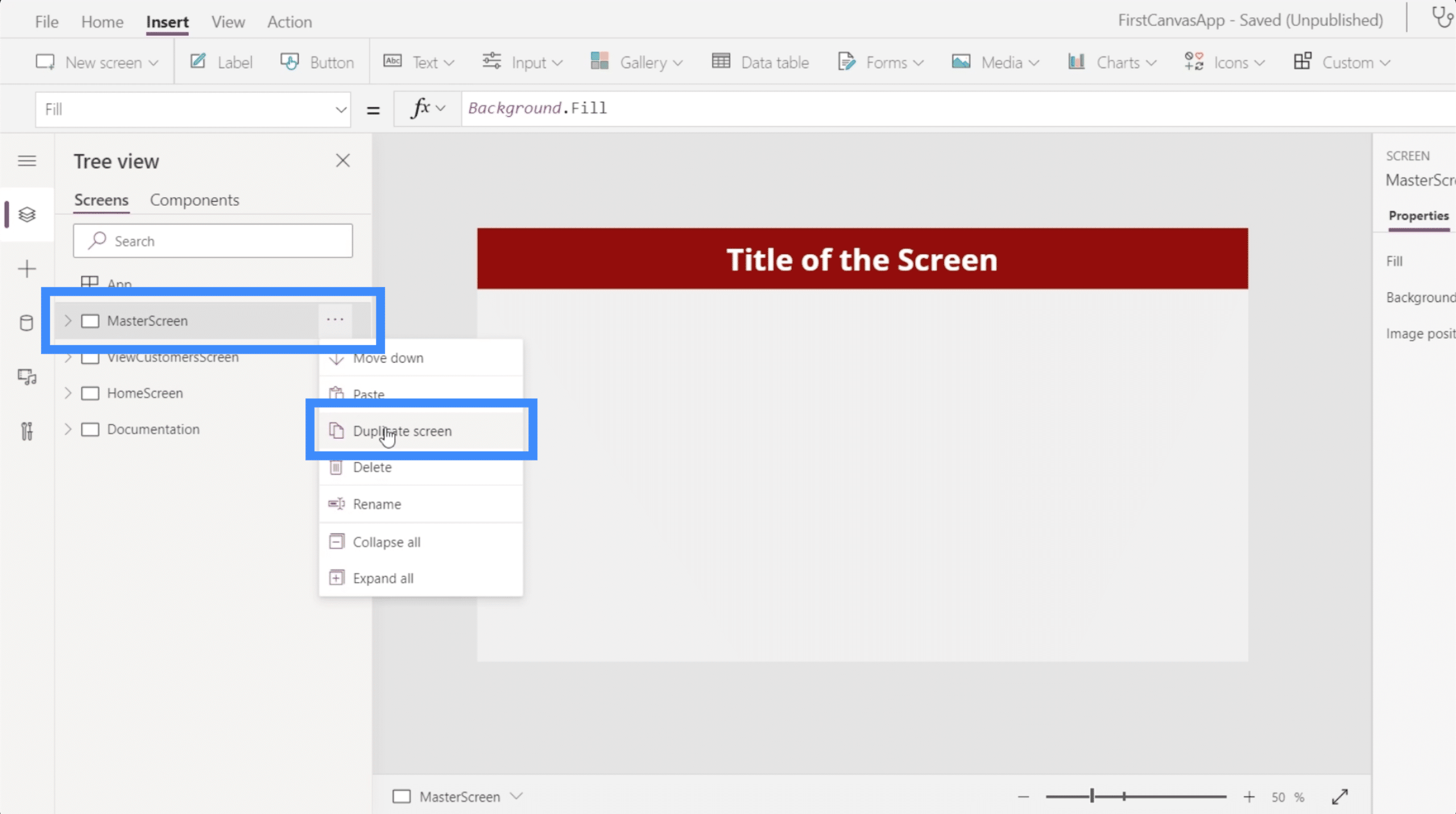Click the Tree view Search field
1456x814 pixels.
click(x=213, y=240)
